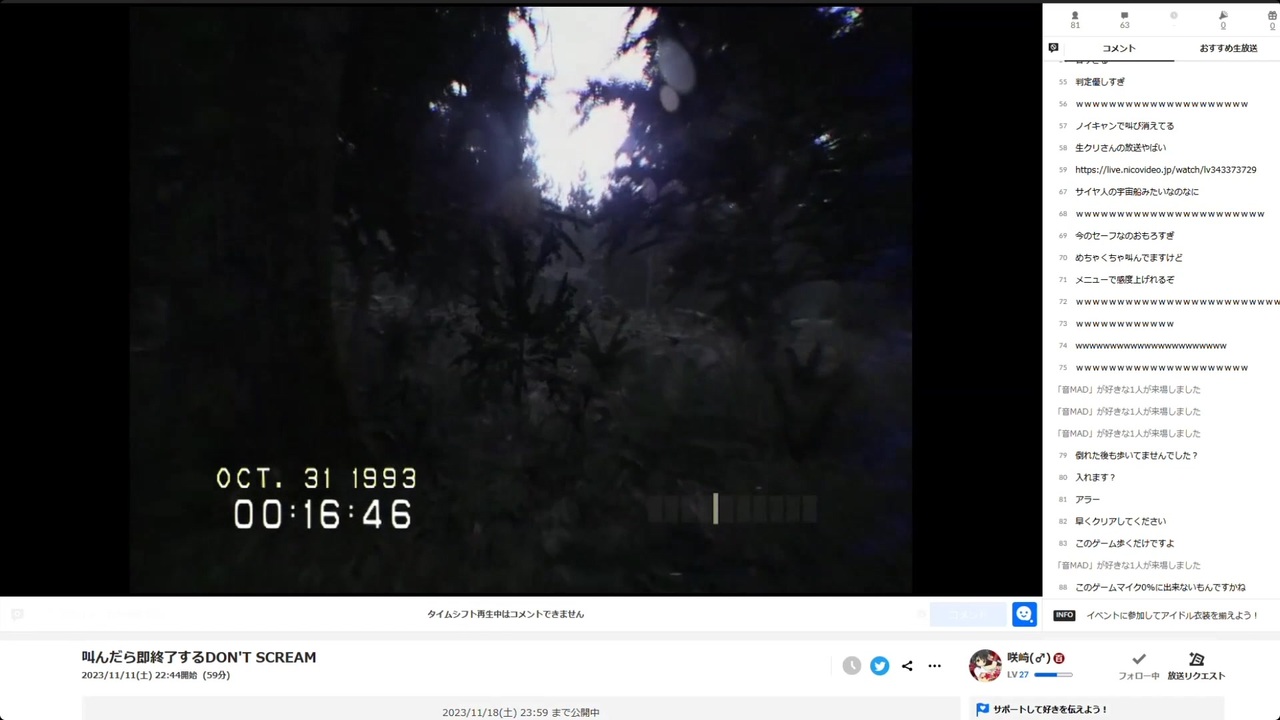Switch to the コメント tab
1280x720 pixels.
(x=1119, y=48)
